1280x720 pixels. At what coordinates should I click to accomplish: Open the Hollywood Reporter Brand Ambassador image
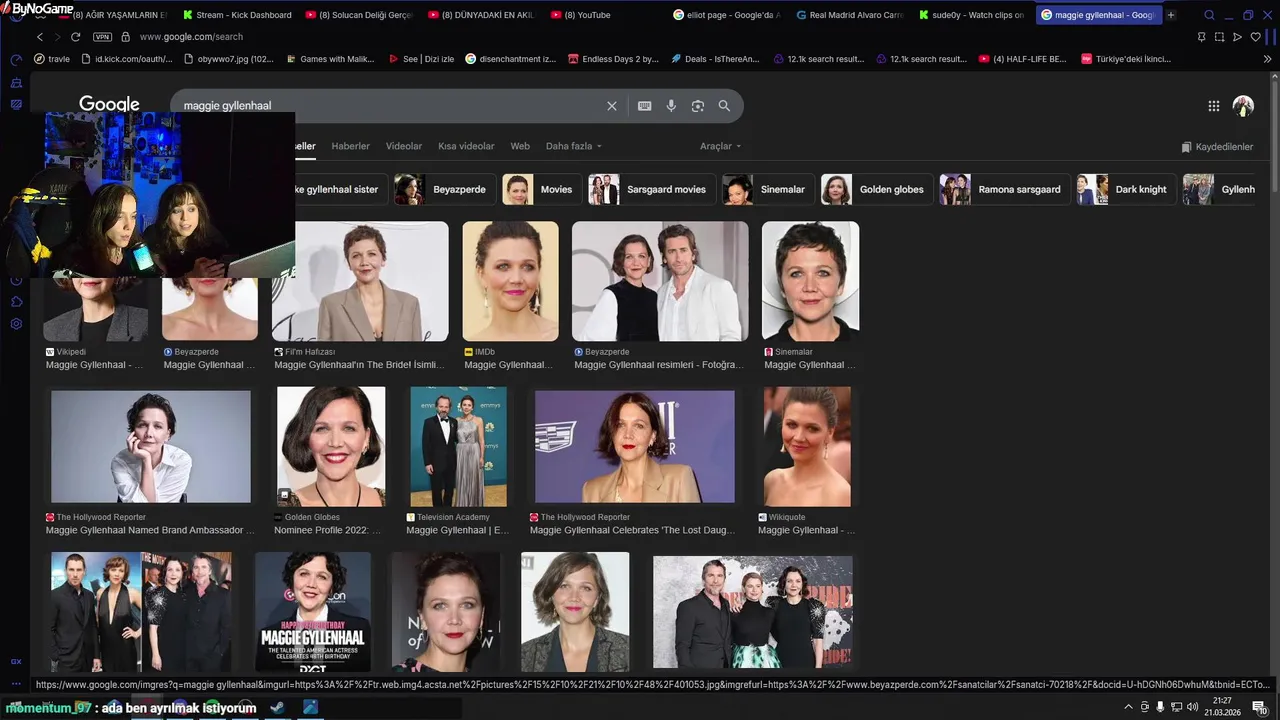point(151,446)
